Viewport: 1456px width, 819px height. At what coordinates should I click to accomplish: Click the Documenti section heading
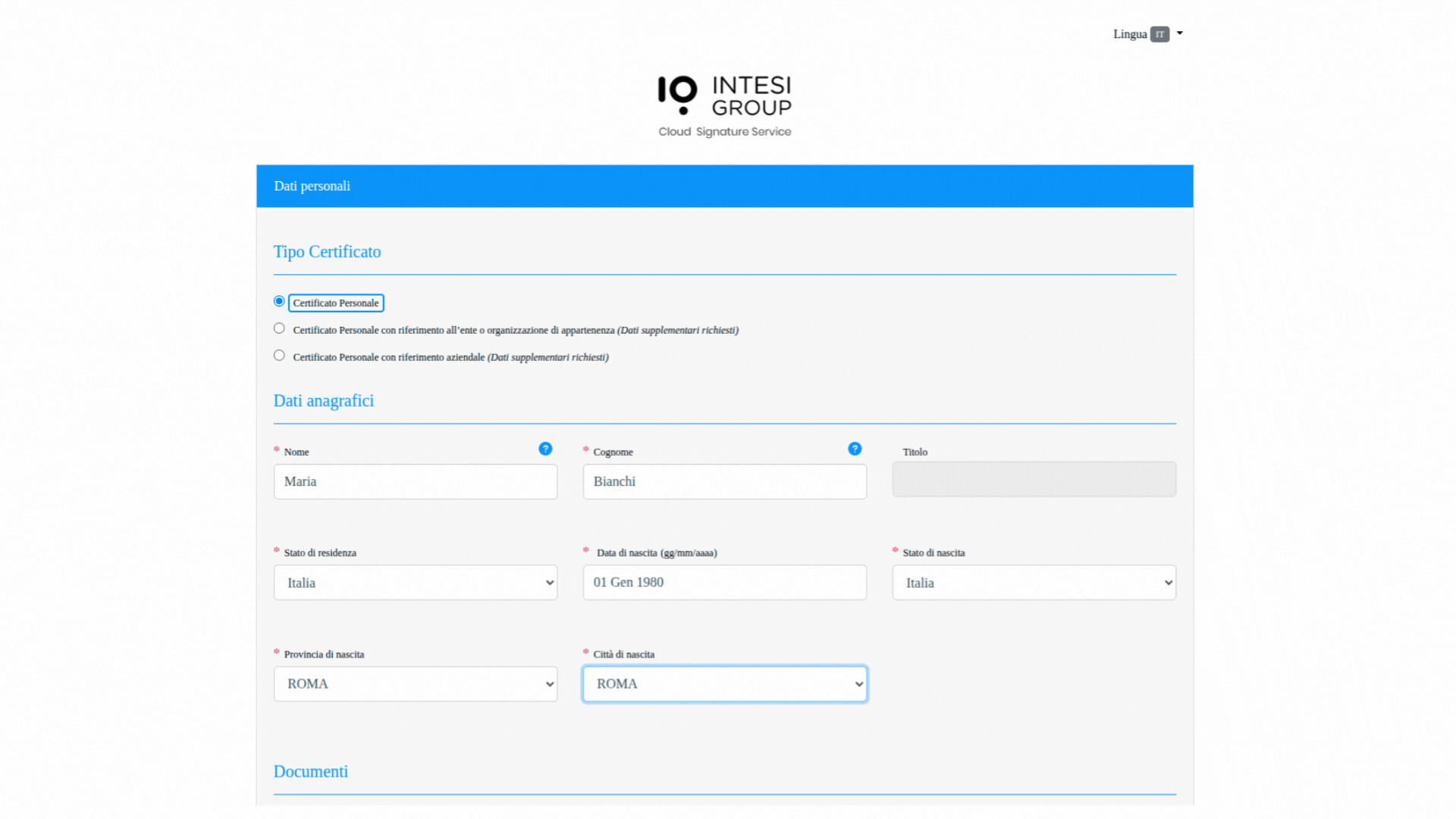pyautogui.click(x=311, y=771)
